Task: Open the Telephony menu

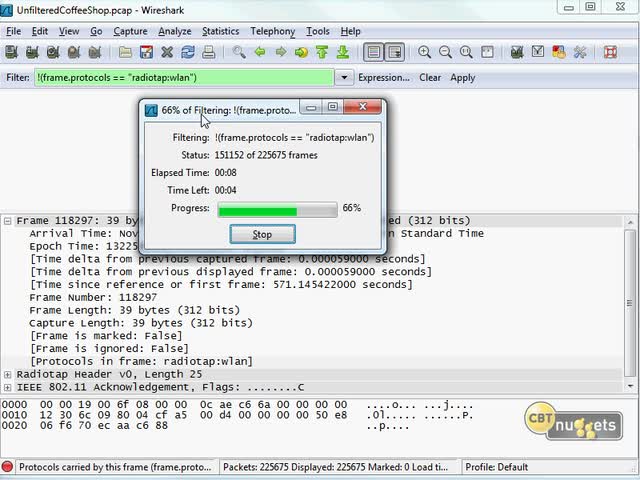Action: (273, 31)
